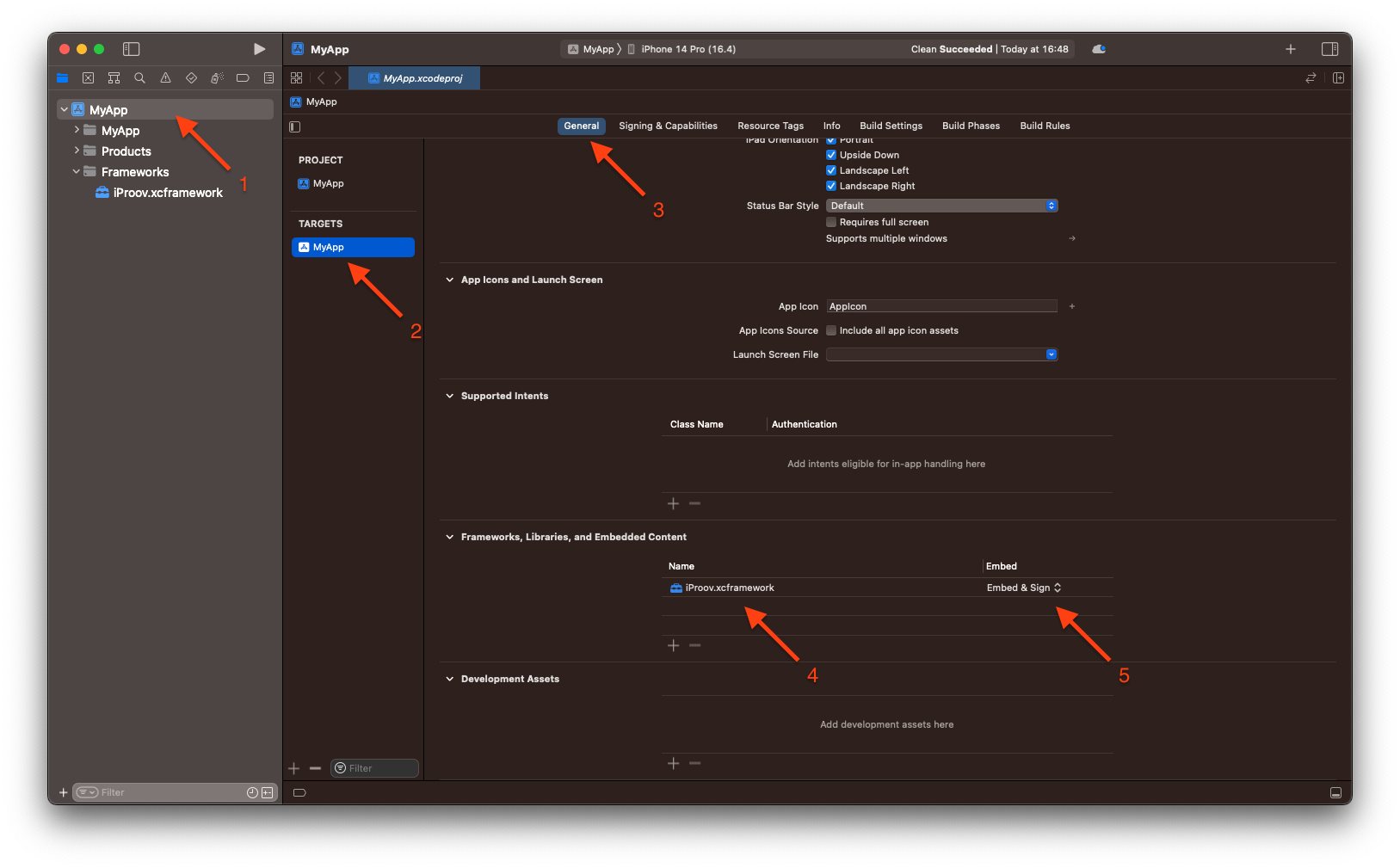Open the Xcode Cloud status icon
The height and width of the screenshot is (868, 1400).
point(1099,49)
